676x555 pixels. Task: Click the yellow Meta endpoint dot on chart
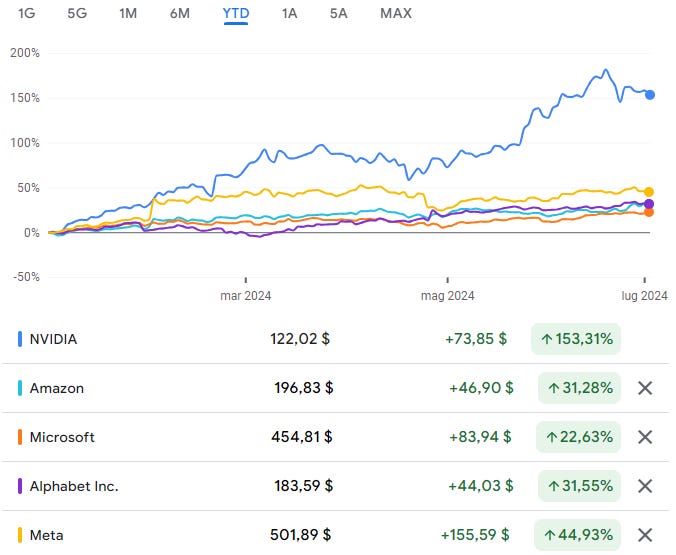click(649, 192)
